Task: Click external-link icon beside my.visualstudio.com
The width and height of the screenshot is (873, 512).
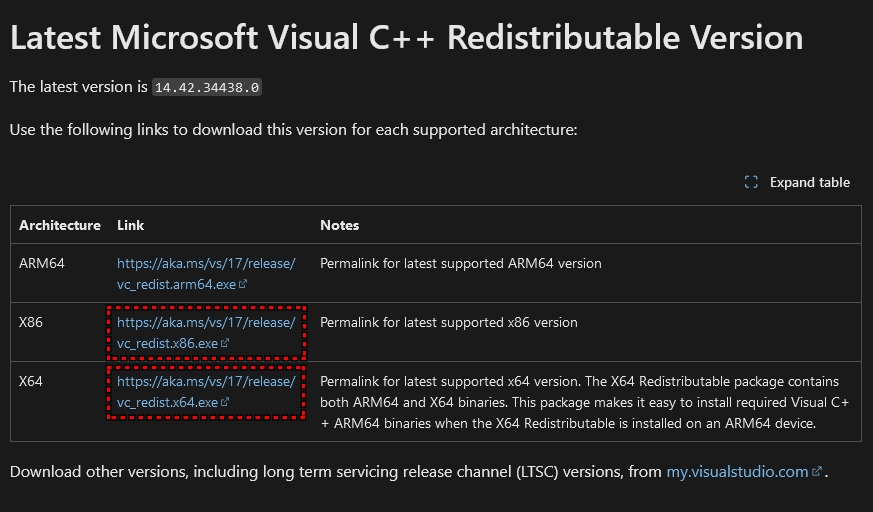Action: (817, 472)
